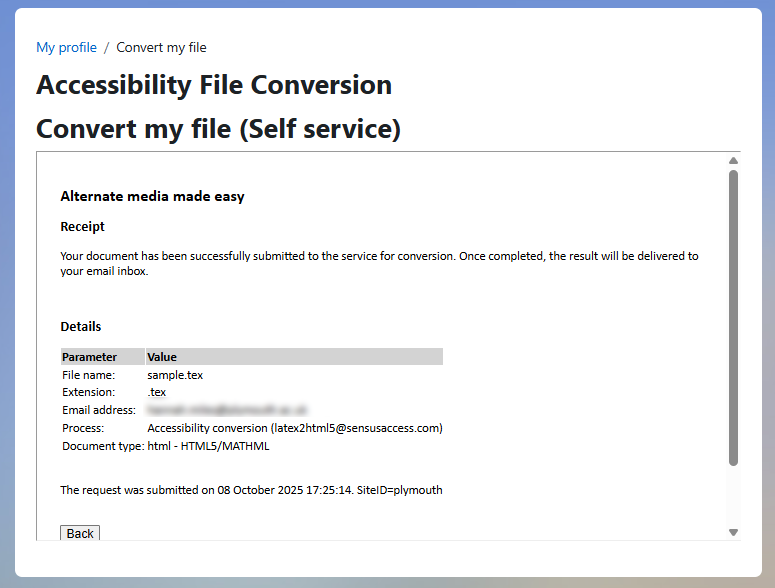Click the Convert my file (Self service) heading

click(218, 129)
